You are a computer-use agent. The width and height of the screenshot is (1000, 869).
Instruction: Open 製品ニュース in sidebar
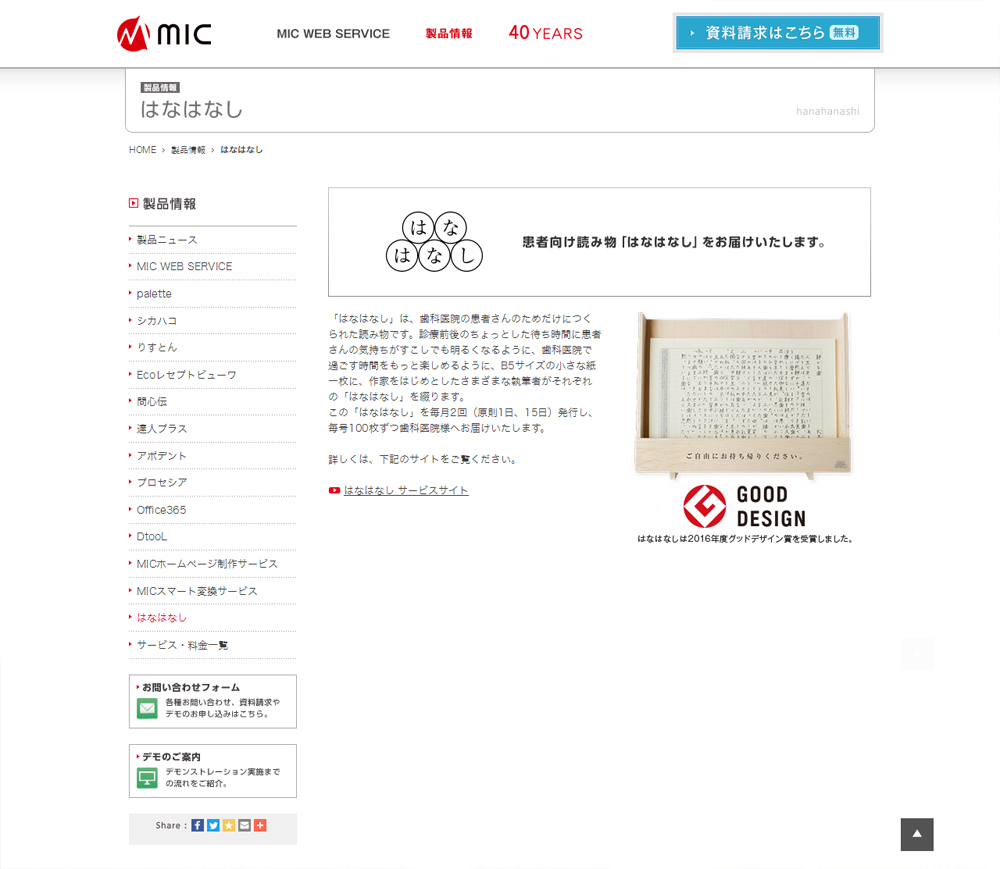[x=167, y=240]
